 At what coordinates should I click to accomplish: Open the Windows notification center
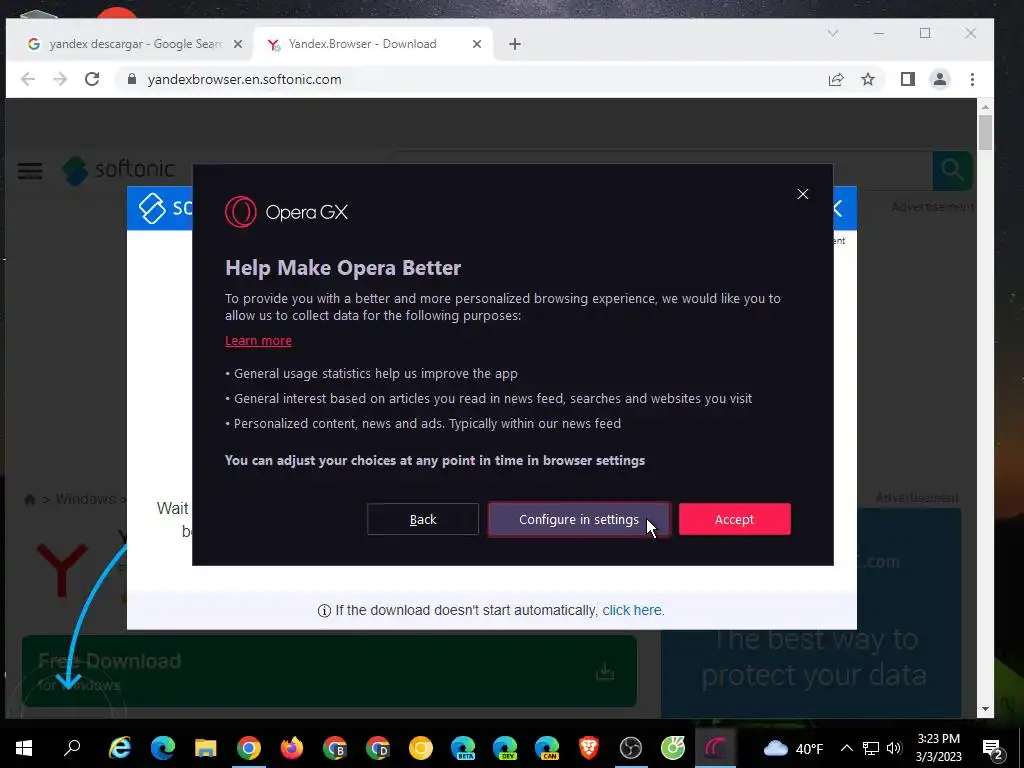pyautogui.click(x=993, y=748)
